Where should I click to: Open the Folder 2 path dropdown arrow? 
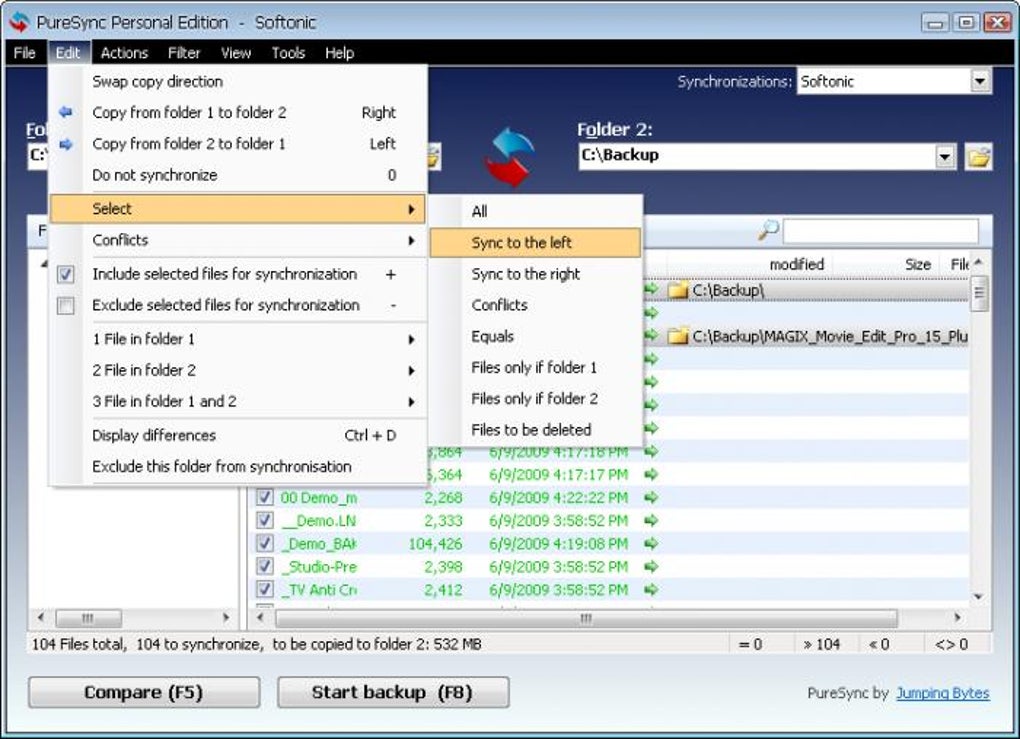(x=945, y=157)
